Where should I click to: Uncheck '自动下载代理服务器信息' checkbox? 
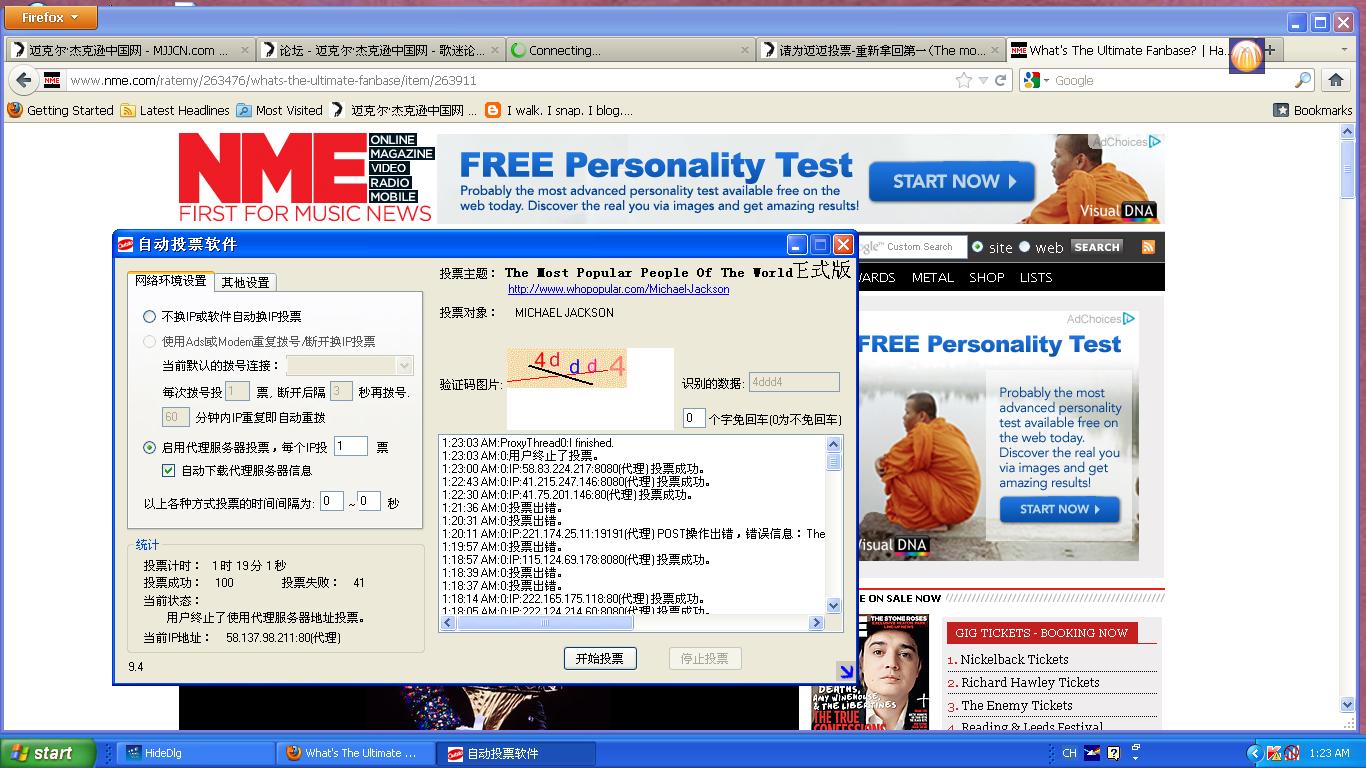[x=168, y=470]
